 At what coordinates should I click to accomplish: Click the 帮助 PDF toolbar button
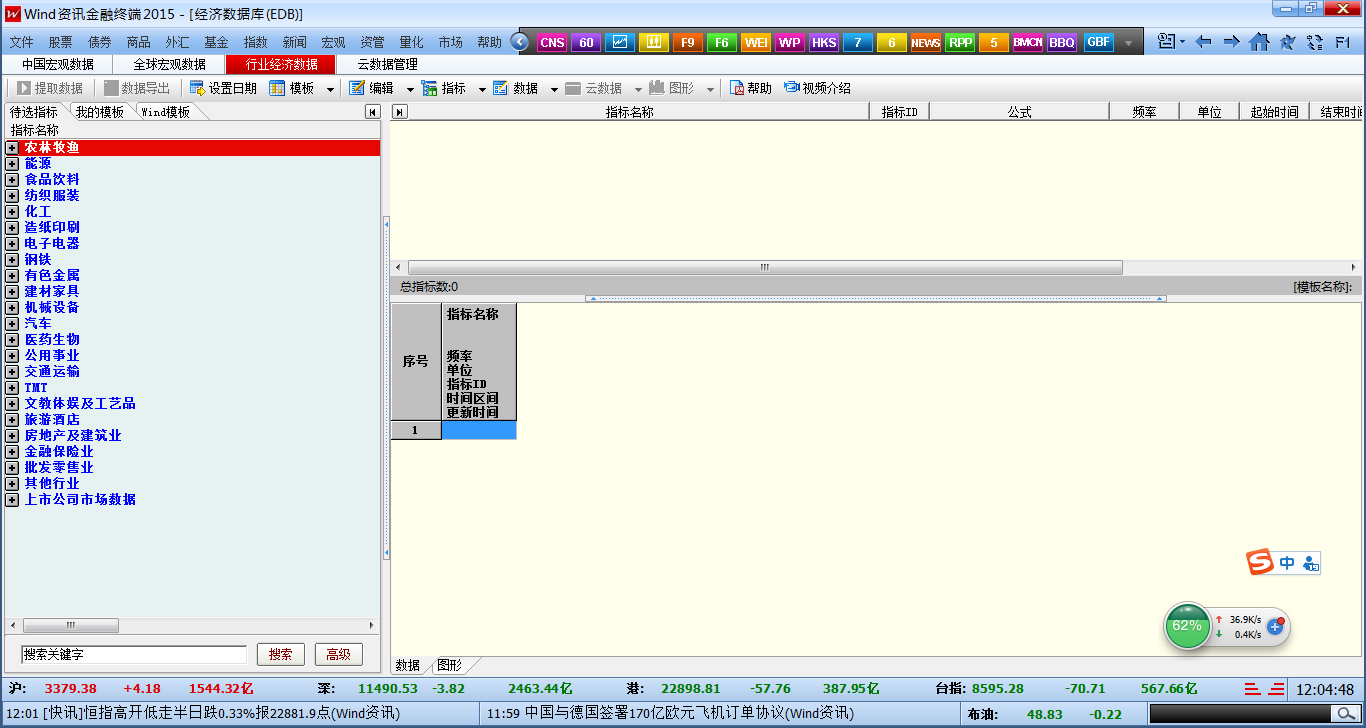pyautogui.click(x=751, y=88)
